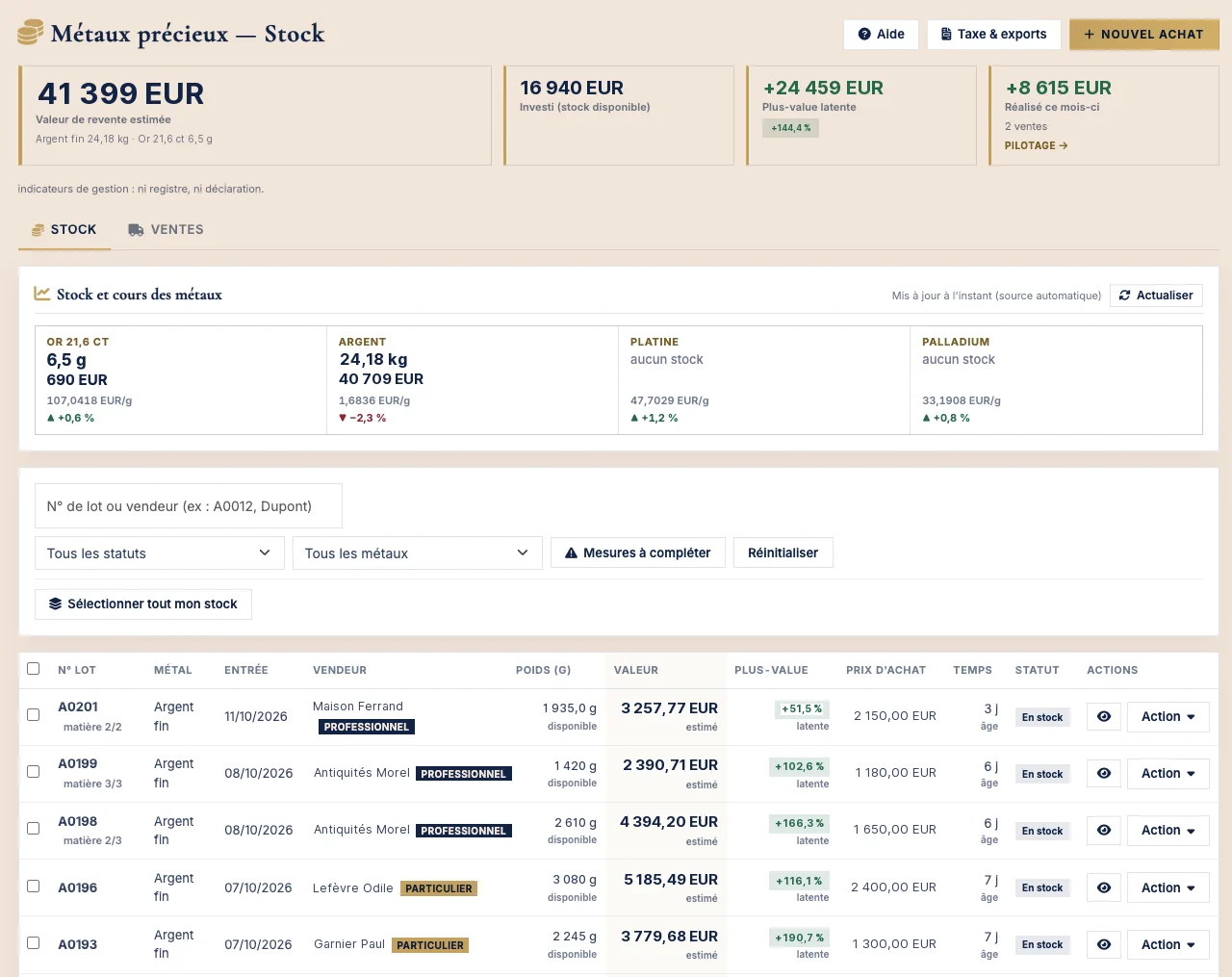Open the Tous les statuts dropdown
The width and height of the screenshot is (1232, 977).
coord(160,553)
